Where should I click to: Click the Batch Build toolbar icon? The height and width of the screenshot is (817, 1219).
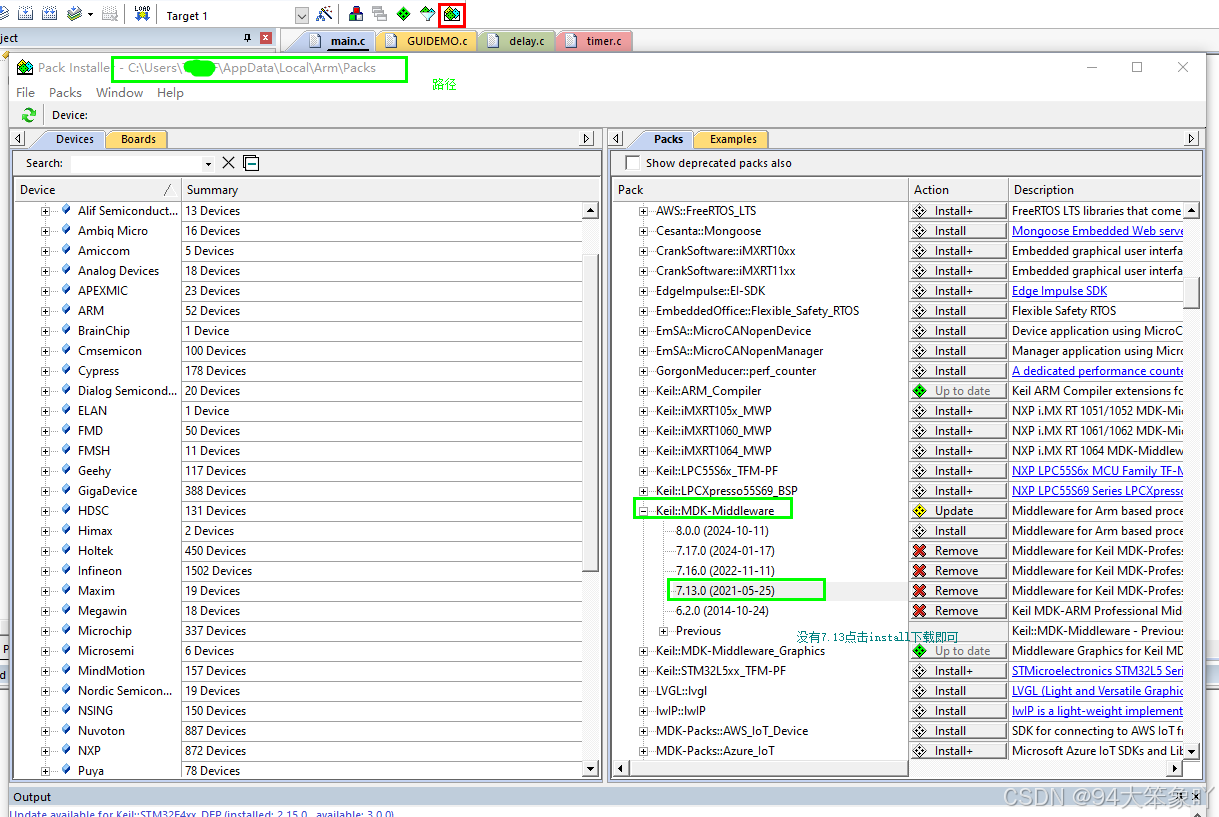pyautogui.click(x=74, y=14)
